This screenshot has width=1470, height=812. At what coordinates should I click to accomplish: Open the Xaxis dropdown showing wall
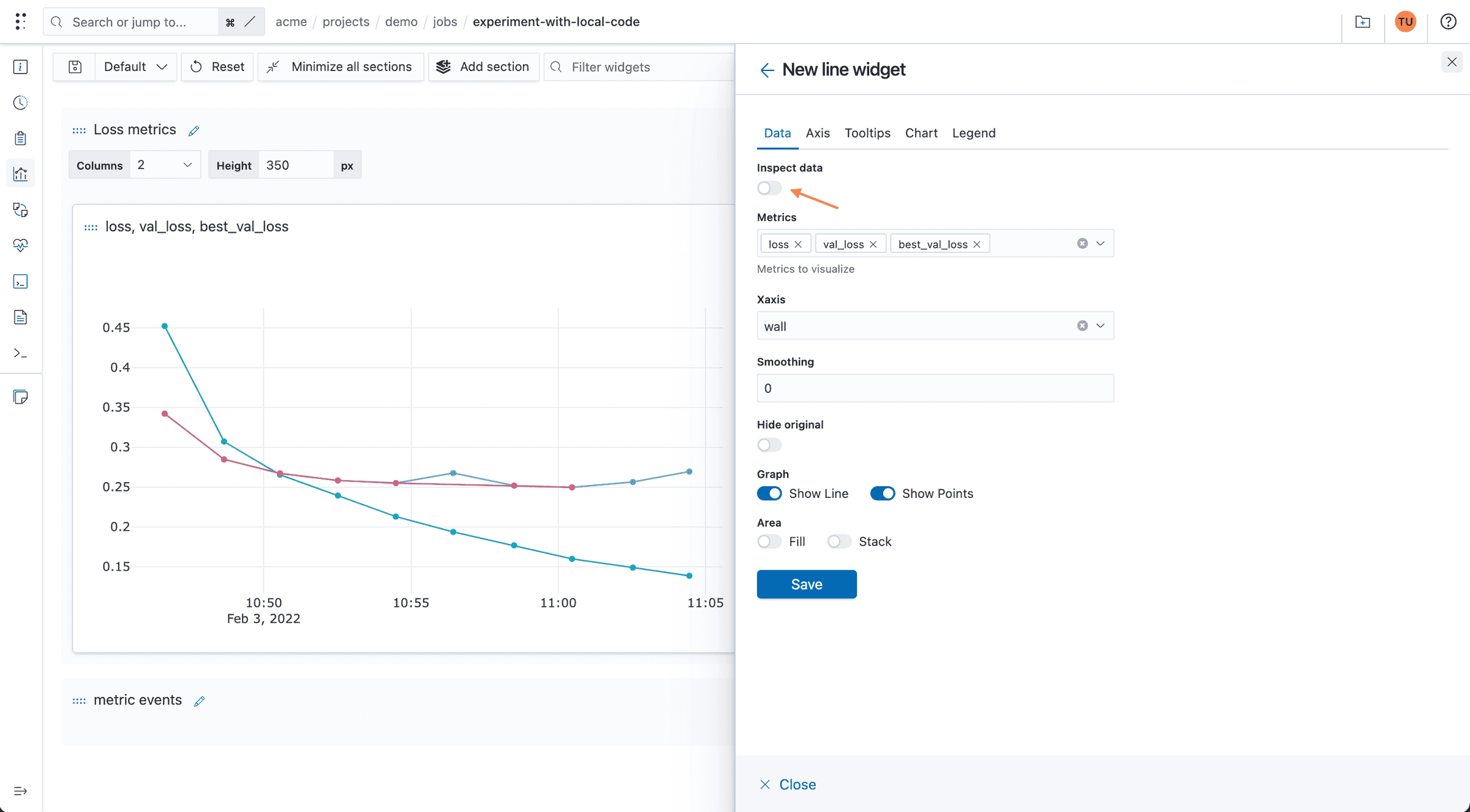click(1101, 325)
